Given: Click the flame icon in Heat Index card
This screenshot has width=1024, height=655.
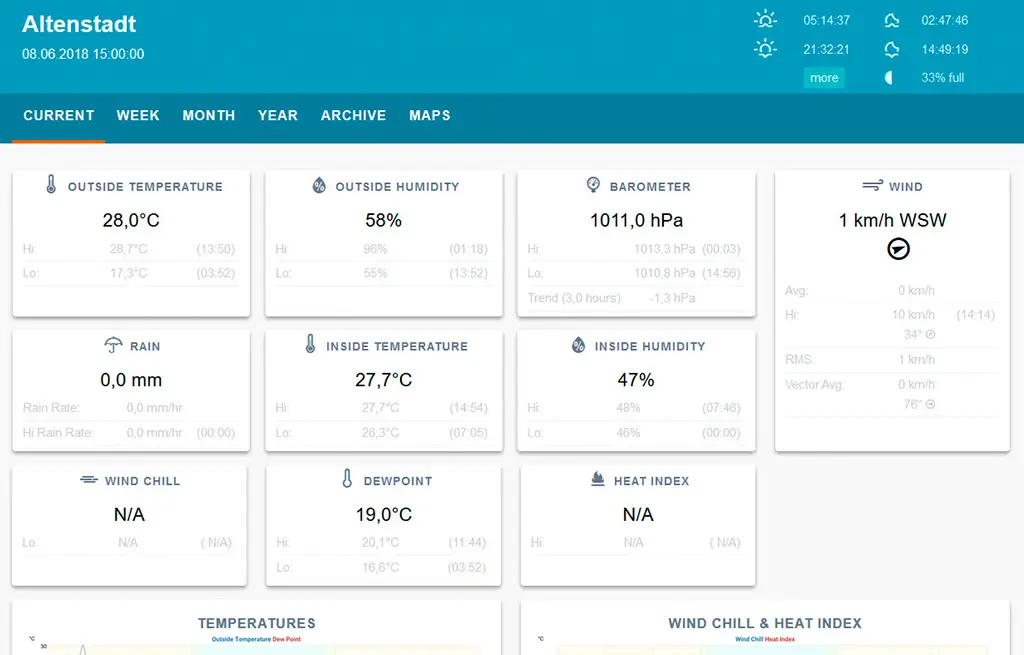Looking at the screenshot, I should point(597,479).
